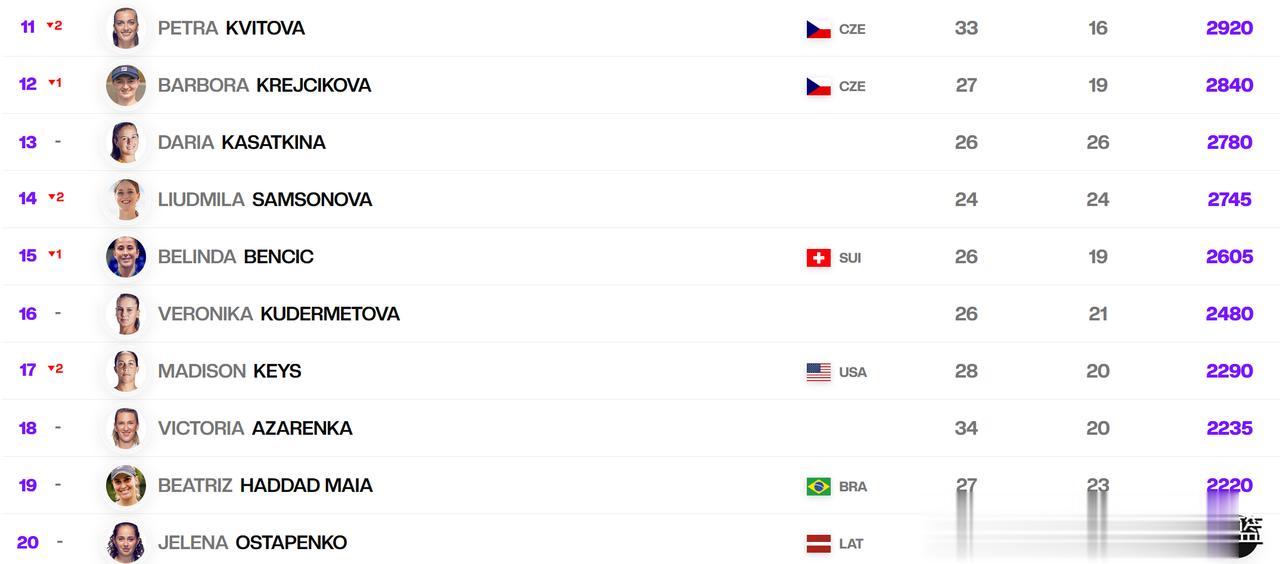Viewport: 1280px width, 564px height.
Task: Open Barbora Krejcikova's avatar image
Action: pyautogui.click(x=126, y=85)
